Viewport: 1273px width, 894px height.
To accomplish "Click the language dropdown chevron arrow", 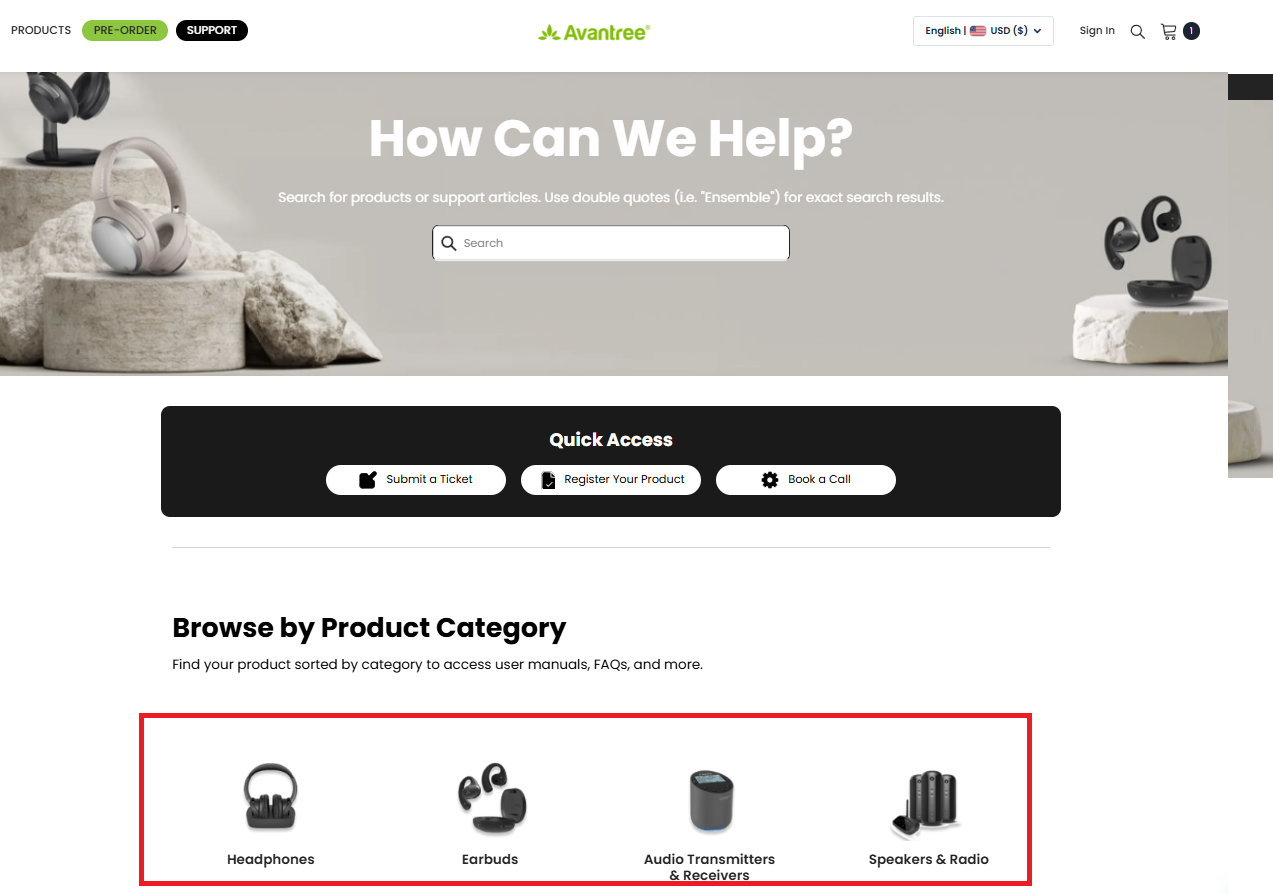I will [x=1038, y=31].
